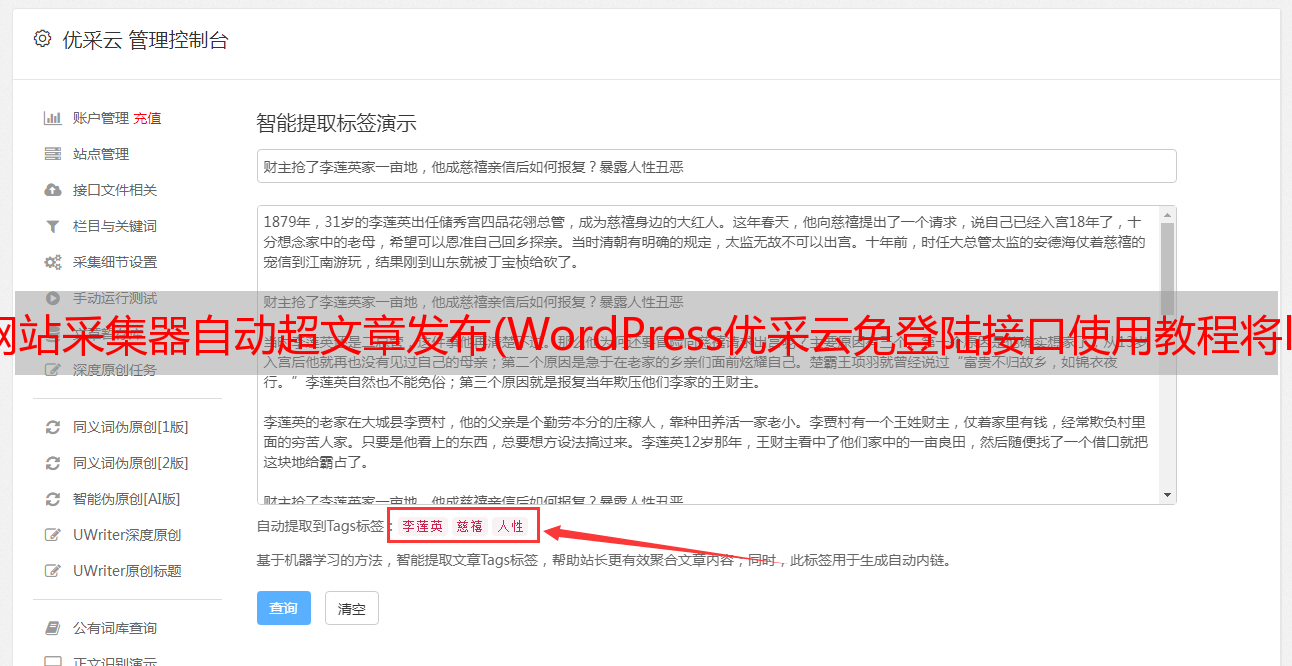Select UWriter原创标题 in the sidebar

click(x=126, y=571)
